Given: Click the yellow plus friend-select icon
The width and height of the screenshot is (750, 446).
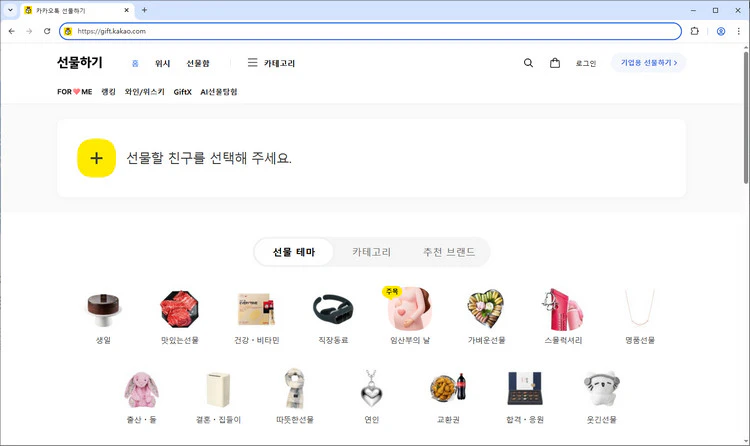Looking at the screenshot, I should click(x=96, y=158).
